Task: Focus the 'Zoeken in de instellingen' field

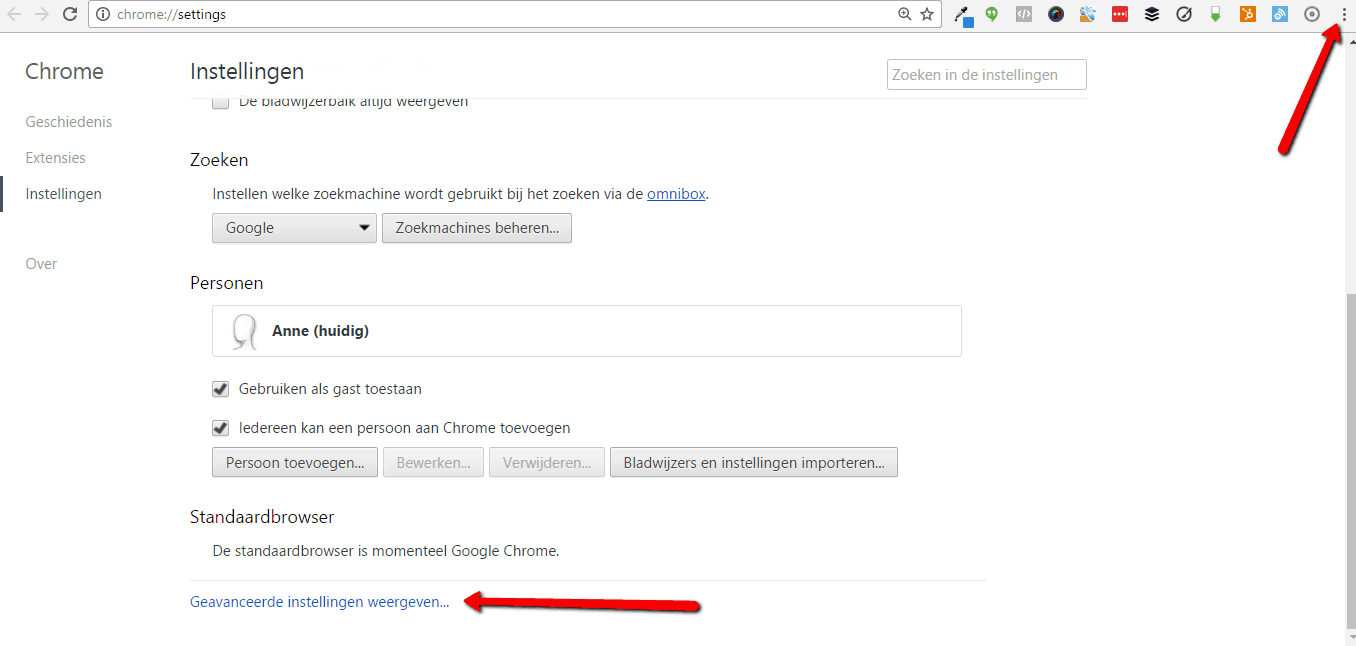Action: point(987,75)
